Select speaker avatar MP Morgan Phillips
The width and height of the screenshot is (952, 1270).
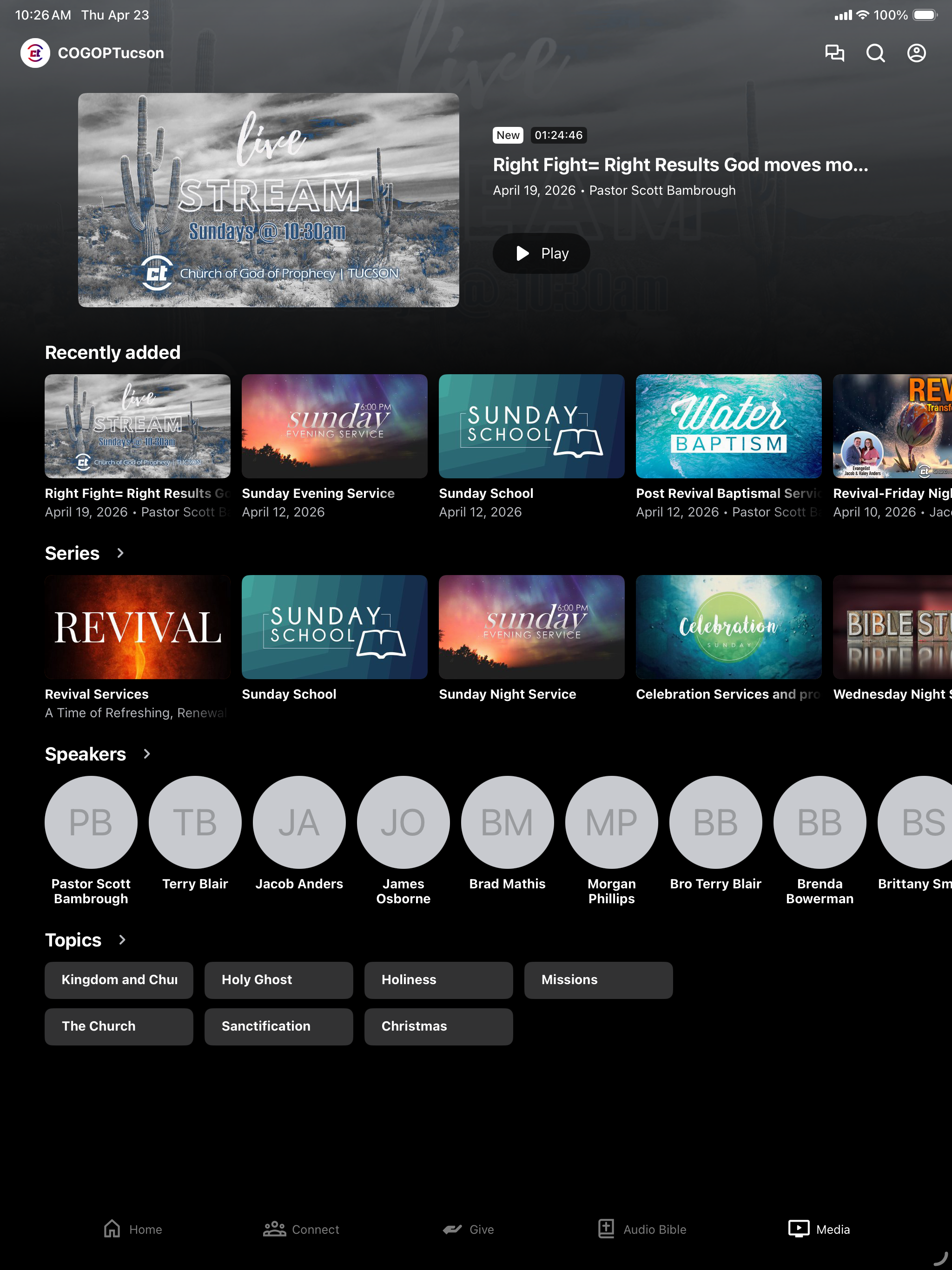tap(612, 822)
